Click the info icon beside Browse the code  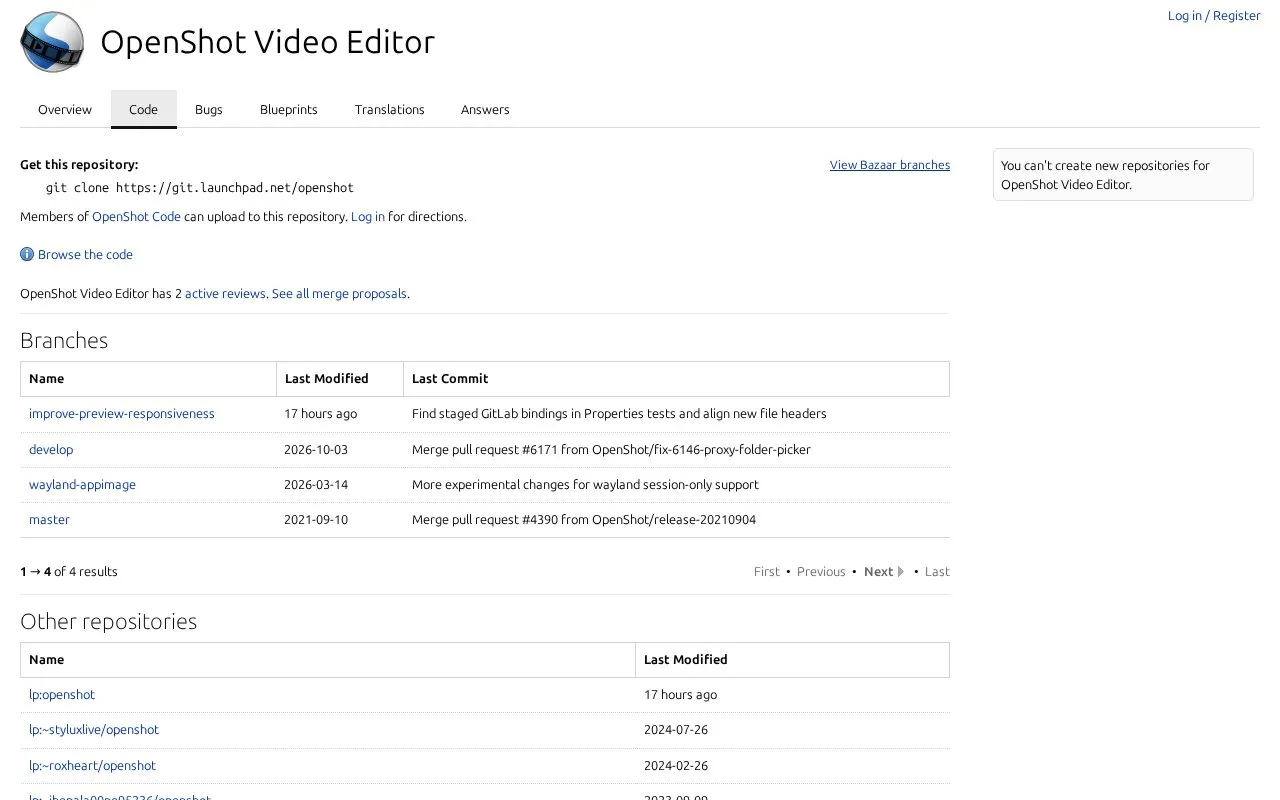click(x=27, y=254)
